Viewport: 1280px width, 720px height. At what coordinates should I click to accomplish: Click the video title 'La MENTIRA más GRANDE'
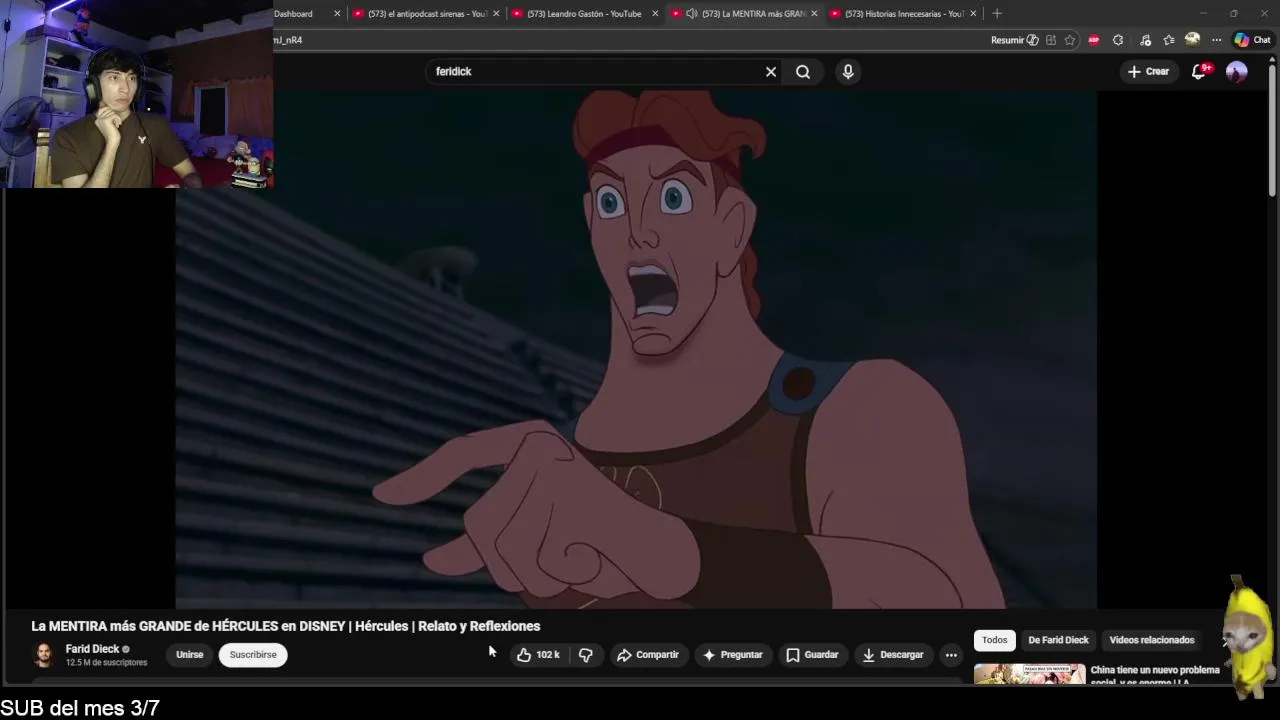286,626
